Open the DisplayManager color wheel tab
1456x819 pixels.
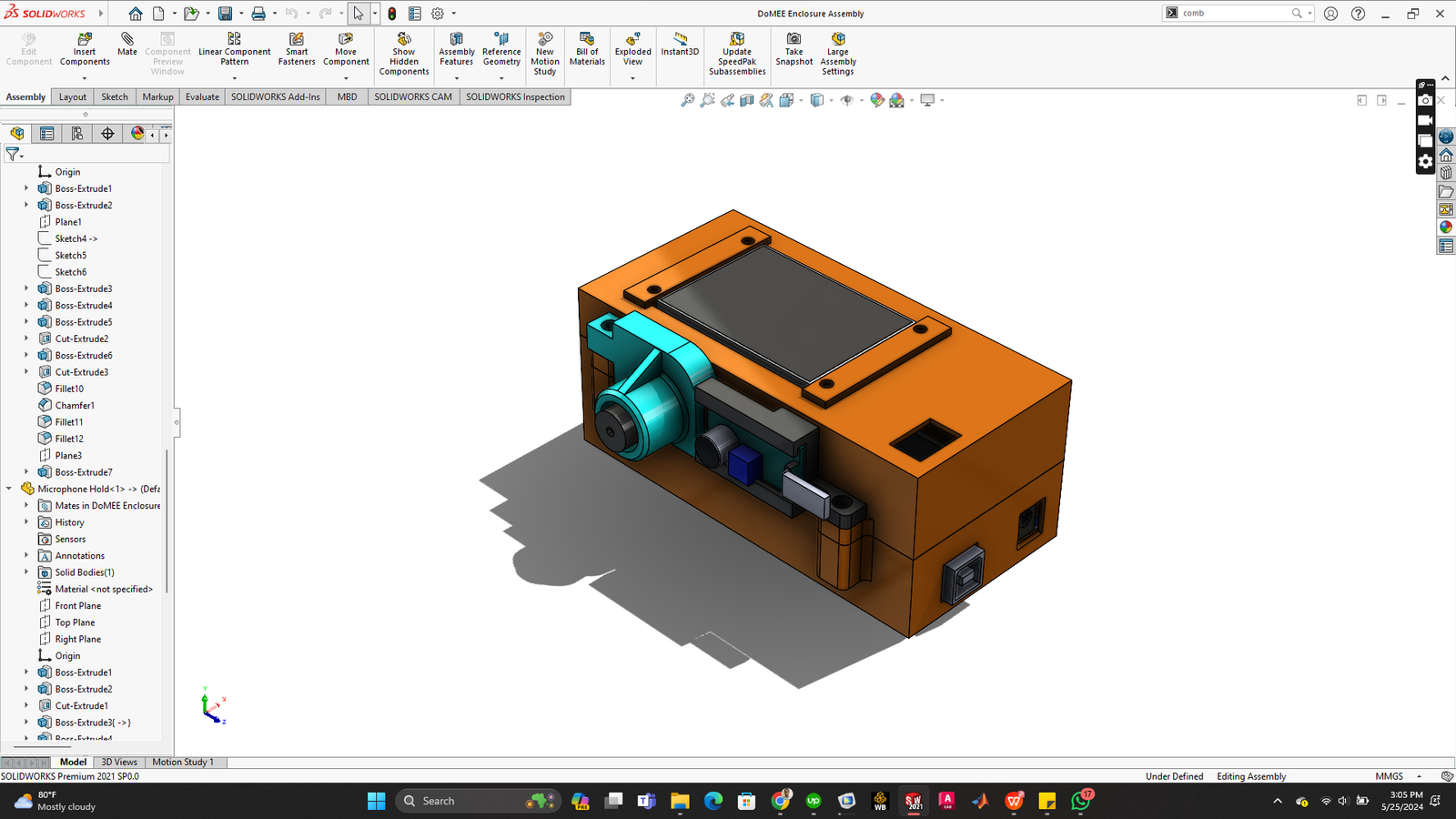(137, 134)
